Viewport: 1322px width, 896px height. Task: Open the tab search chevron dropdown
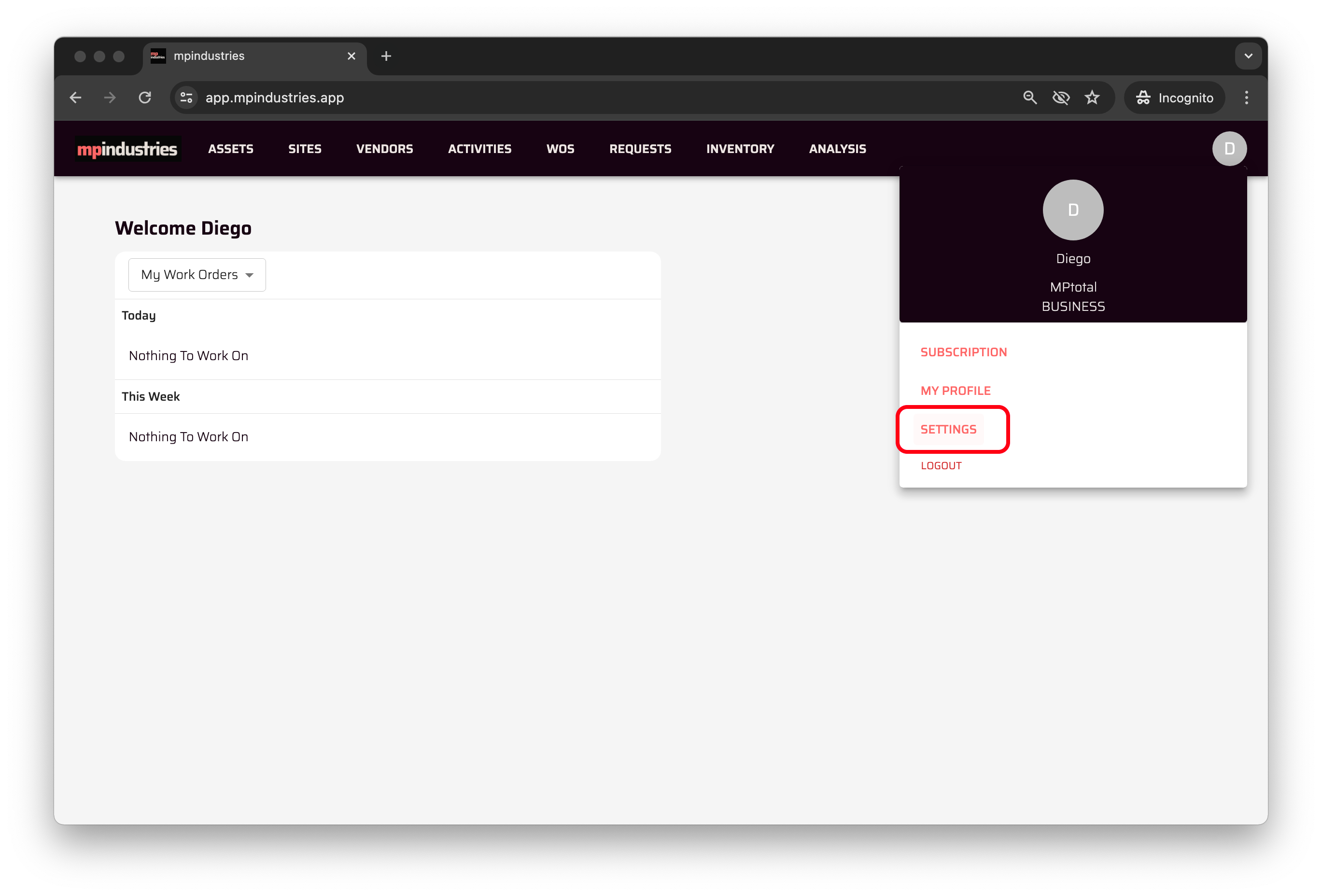point(1248,56)
